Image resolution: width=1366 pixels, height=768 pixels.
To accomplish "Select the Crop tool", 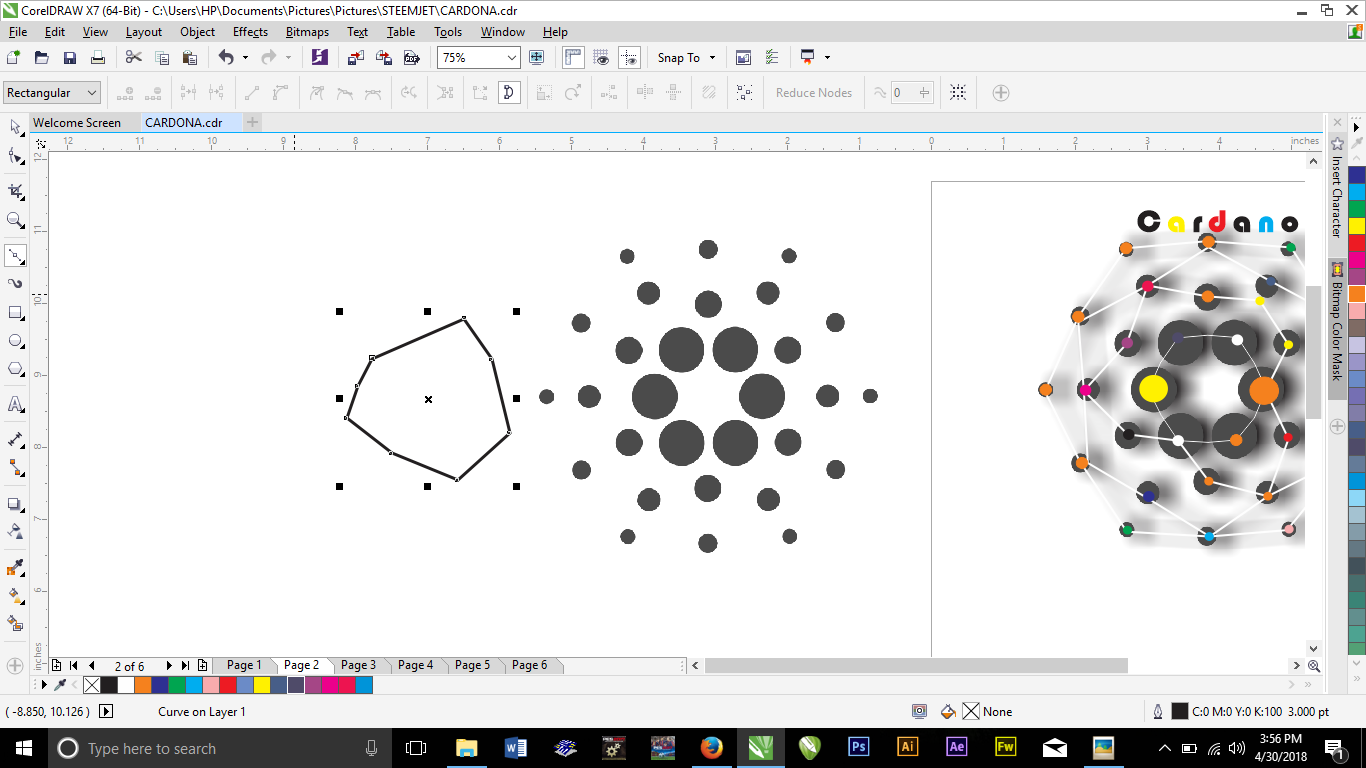I will (15, 191).
